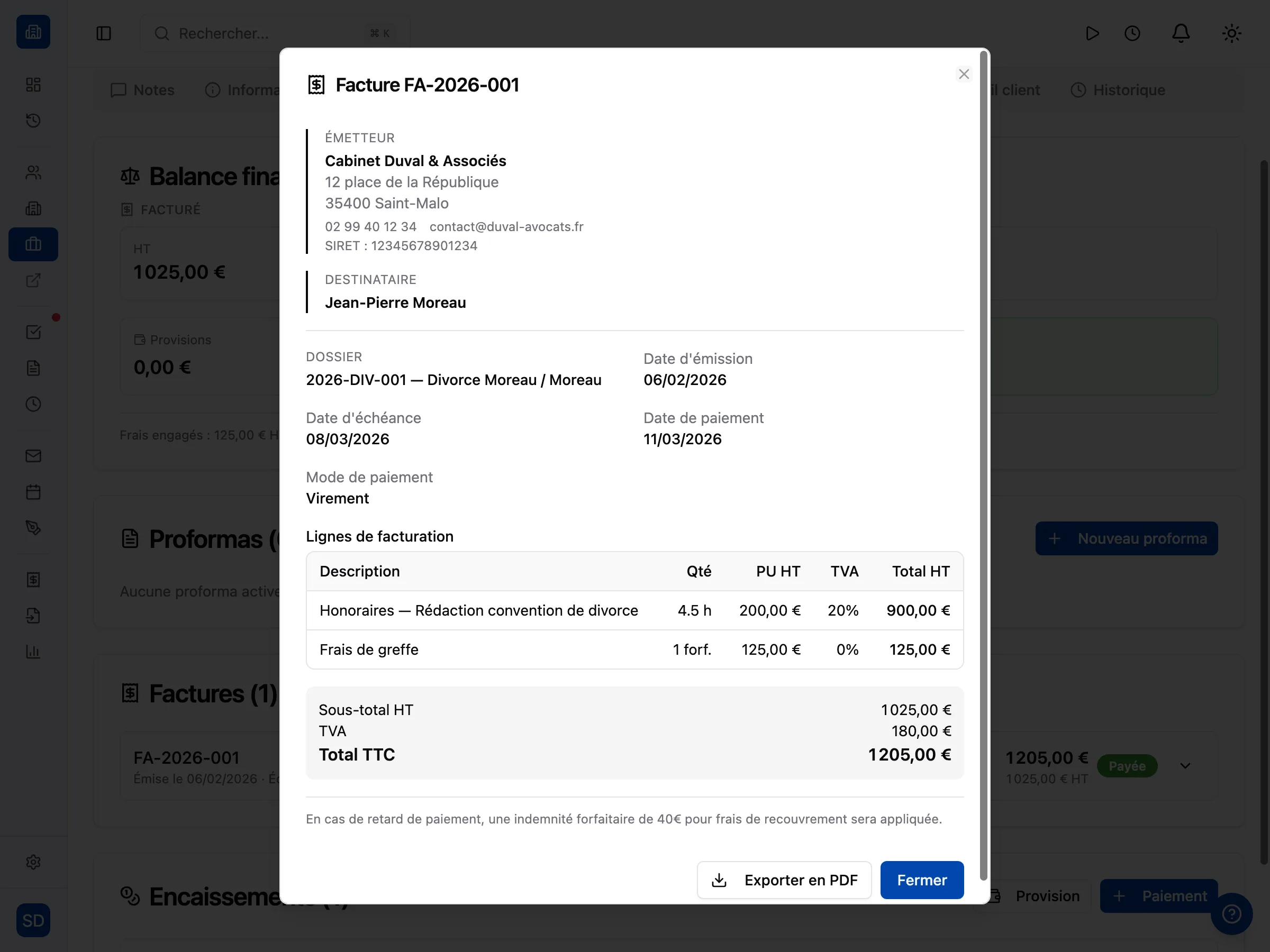Open the statistics bar chart sidebar icon
This screenshot has height=952, width=1270.
(x=33, y=651)
